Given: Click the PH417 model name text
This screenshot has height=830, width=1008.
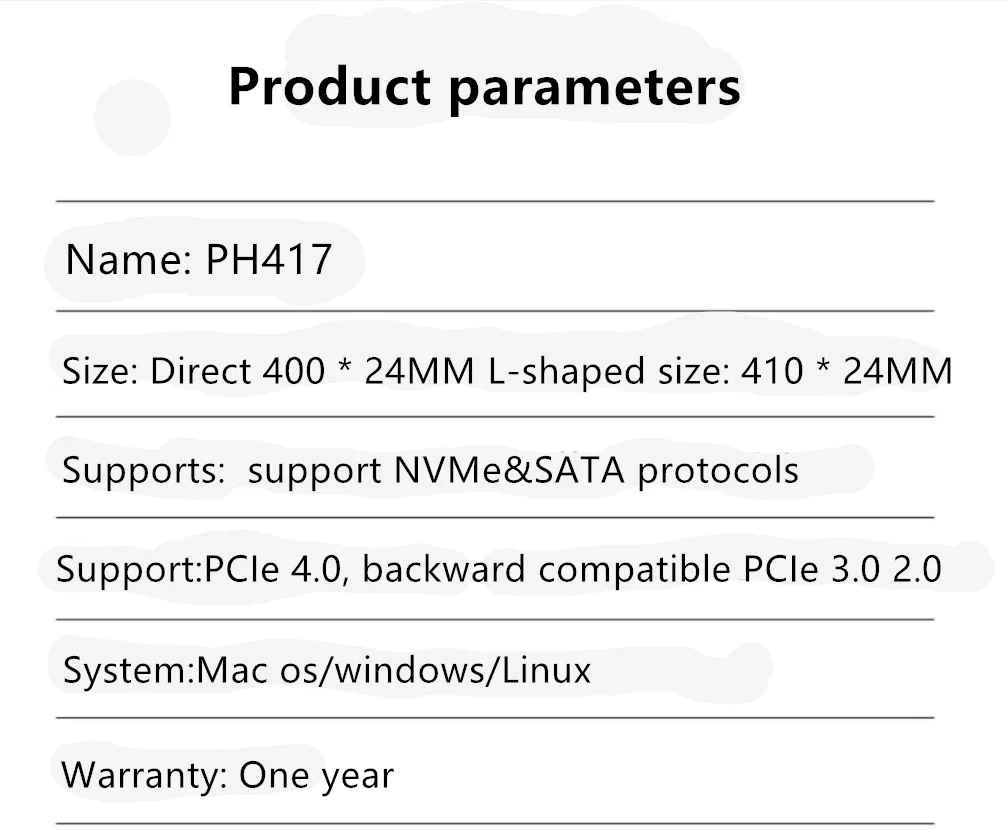Looking at the screenshot, I should 269,260.
